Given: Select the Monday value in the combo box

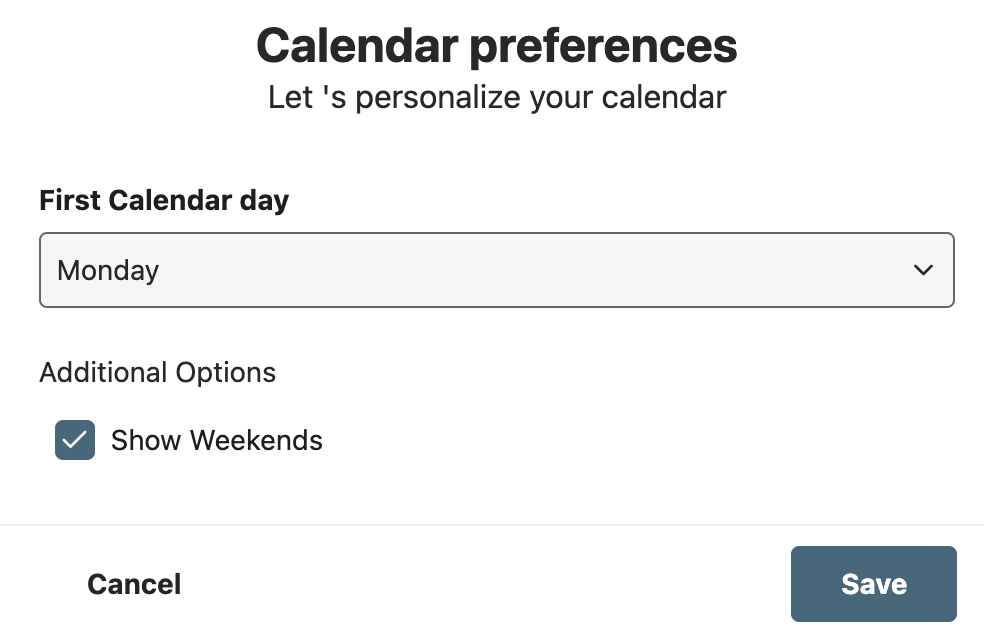Looking at the screenshot, I should coord(108,270).
